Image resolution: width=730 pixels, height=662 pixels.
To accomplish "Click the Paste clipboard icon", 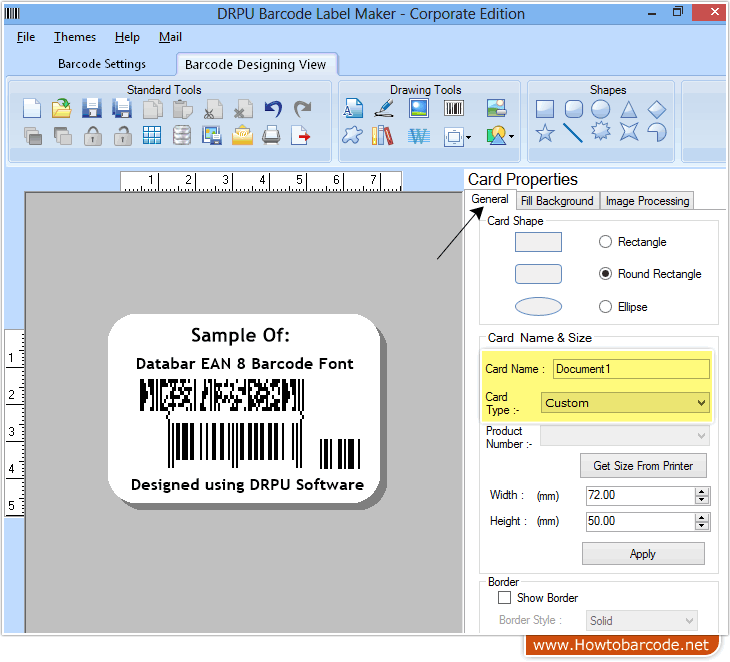I will pos(182,109).
